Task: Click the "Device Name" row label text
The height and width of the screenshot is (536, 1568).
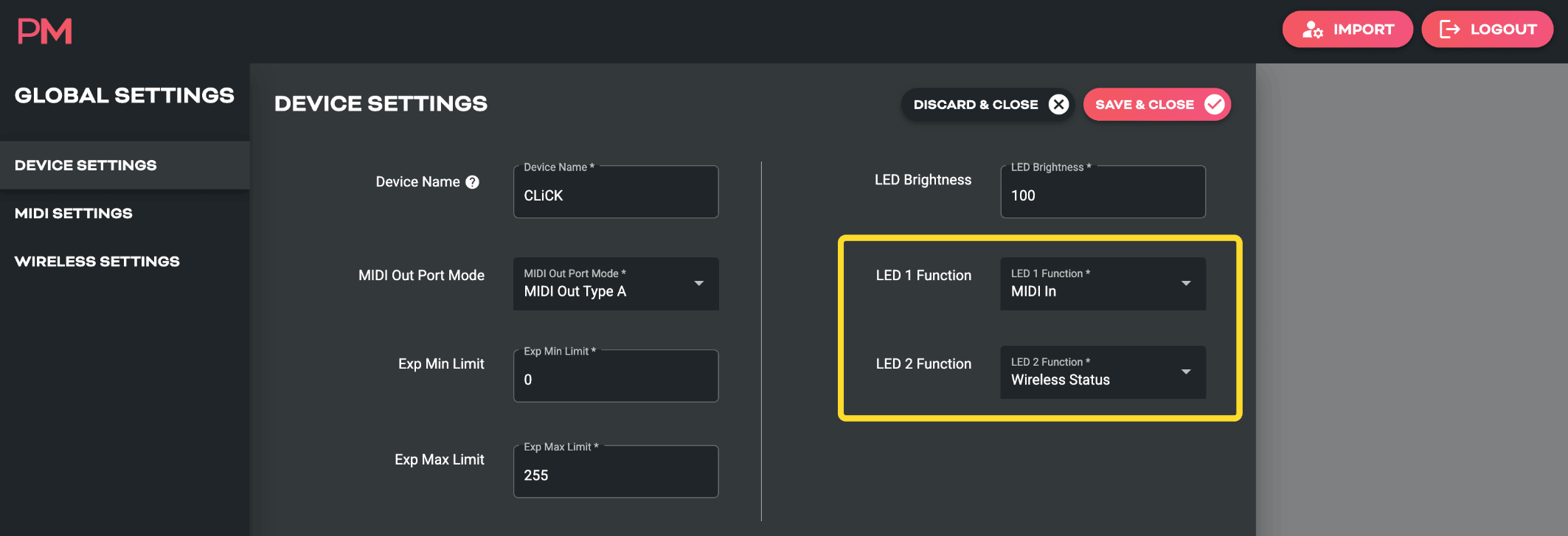Action: 417,182
